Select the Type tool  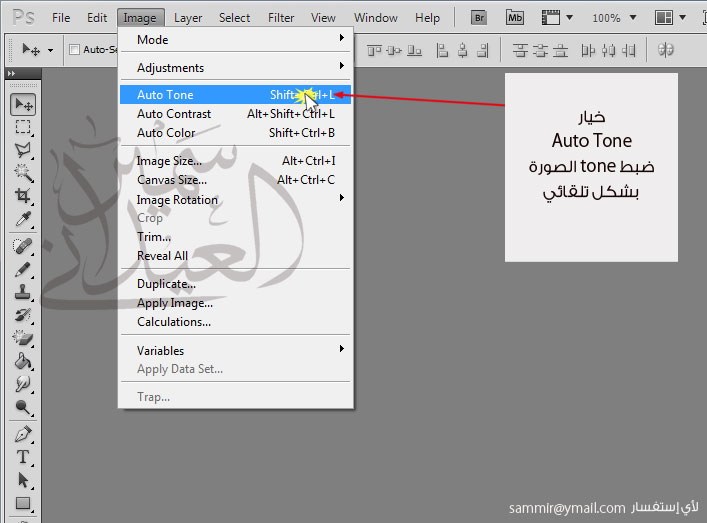[23, 457]
